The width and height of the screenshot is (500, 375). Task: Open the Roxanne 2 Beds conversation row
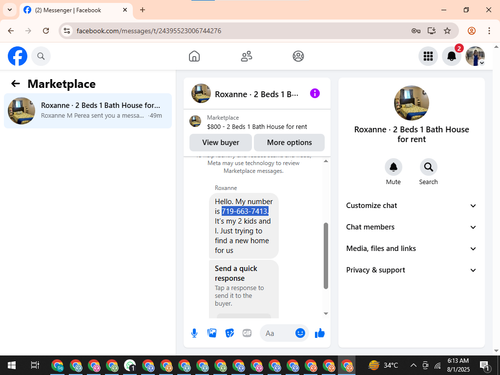coord(88,111)
